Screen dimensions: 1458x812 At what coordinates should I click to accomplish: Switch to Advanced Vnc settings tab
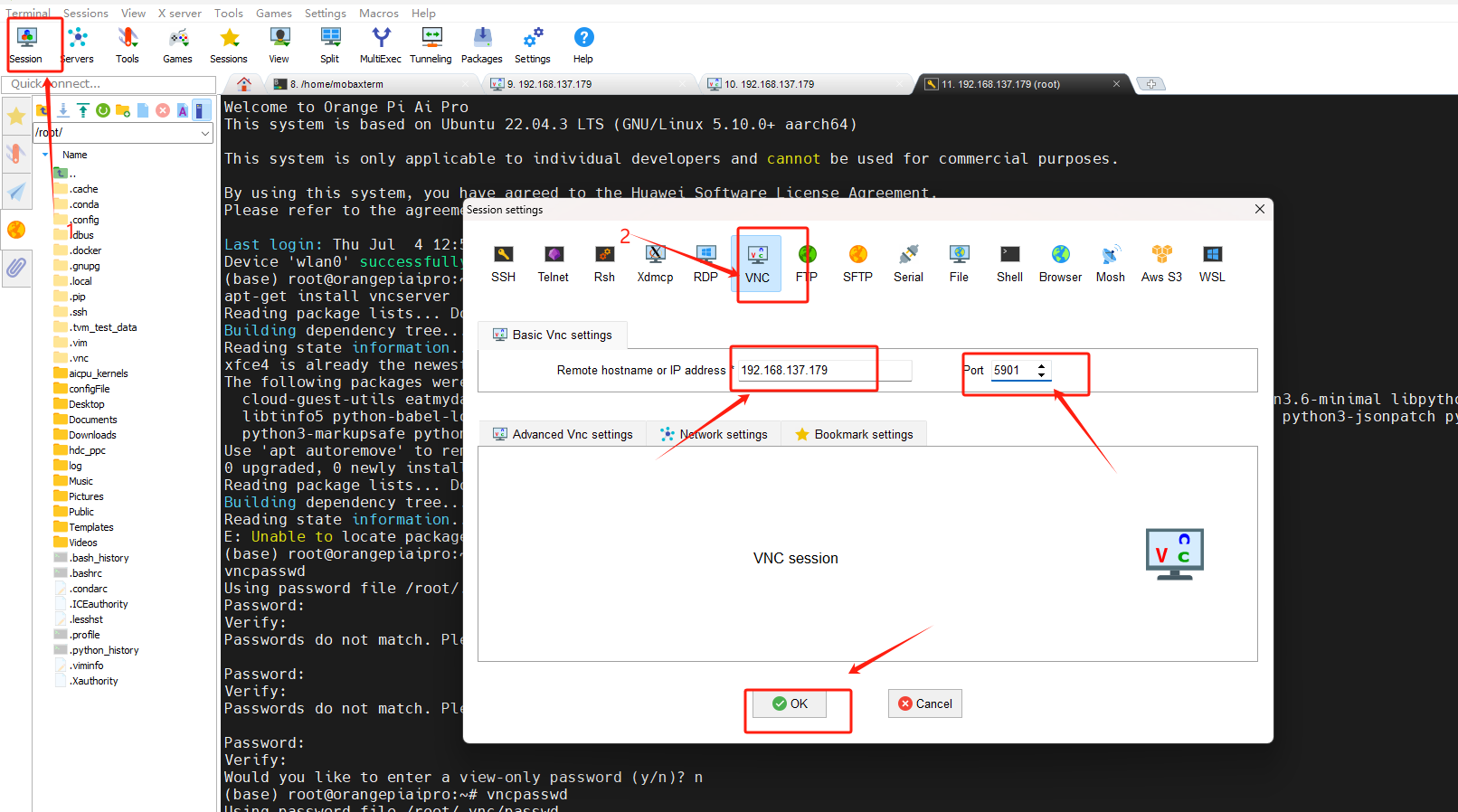[x=563, y=434]
